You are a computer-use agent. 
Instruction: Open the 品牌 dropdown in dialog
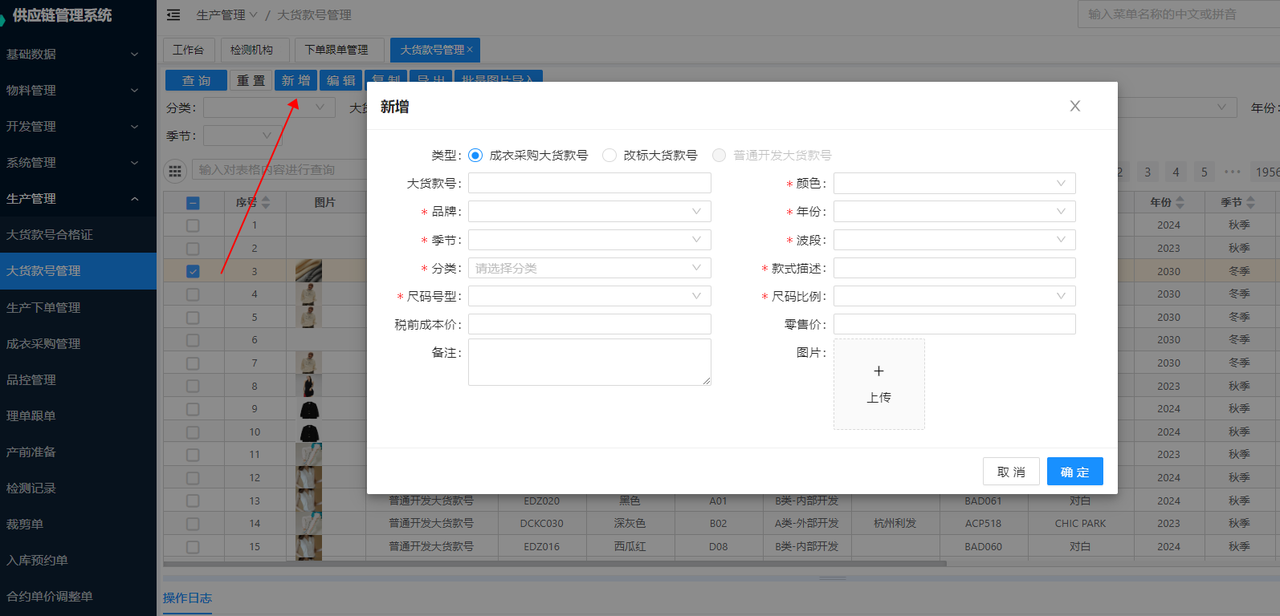pos(589,212)
